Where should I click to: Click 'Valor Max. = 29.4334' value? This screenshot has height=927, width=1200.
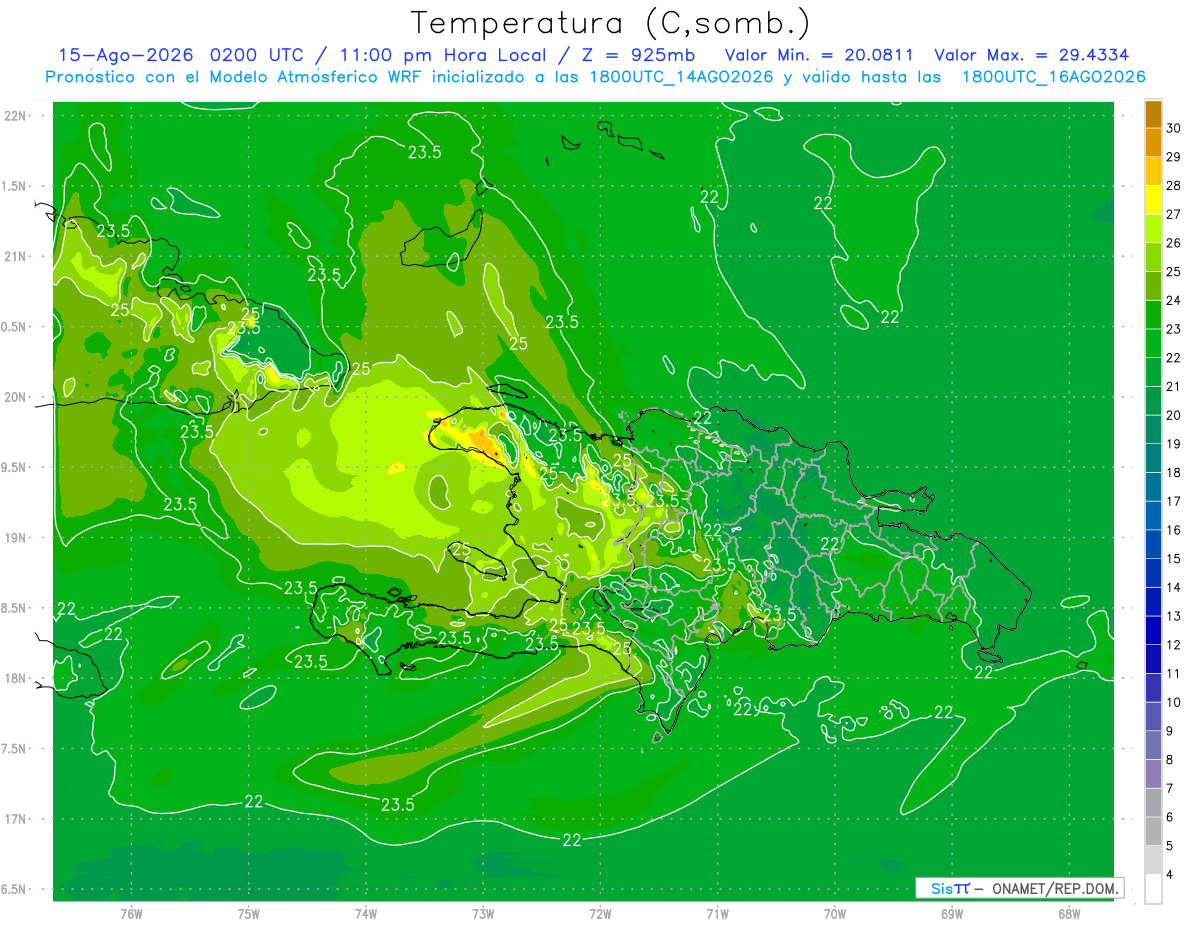(1032, 55)
